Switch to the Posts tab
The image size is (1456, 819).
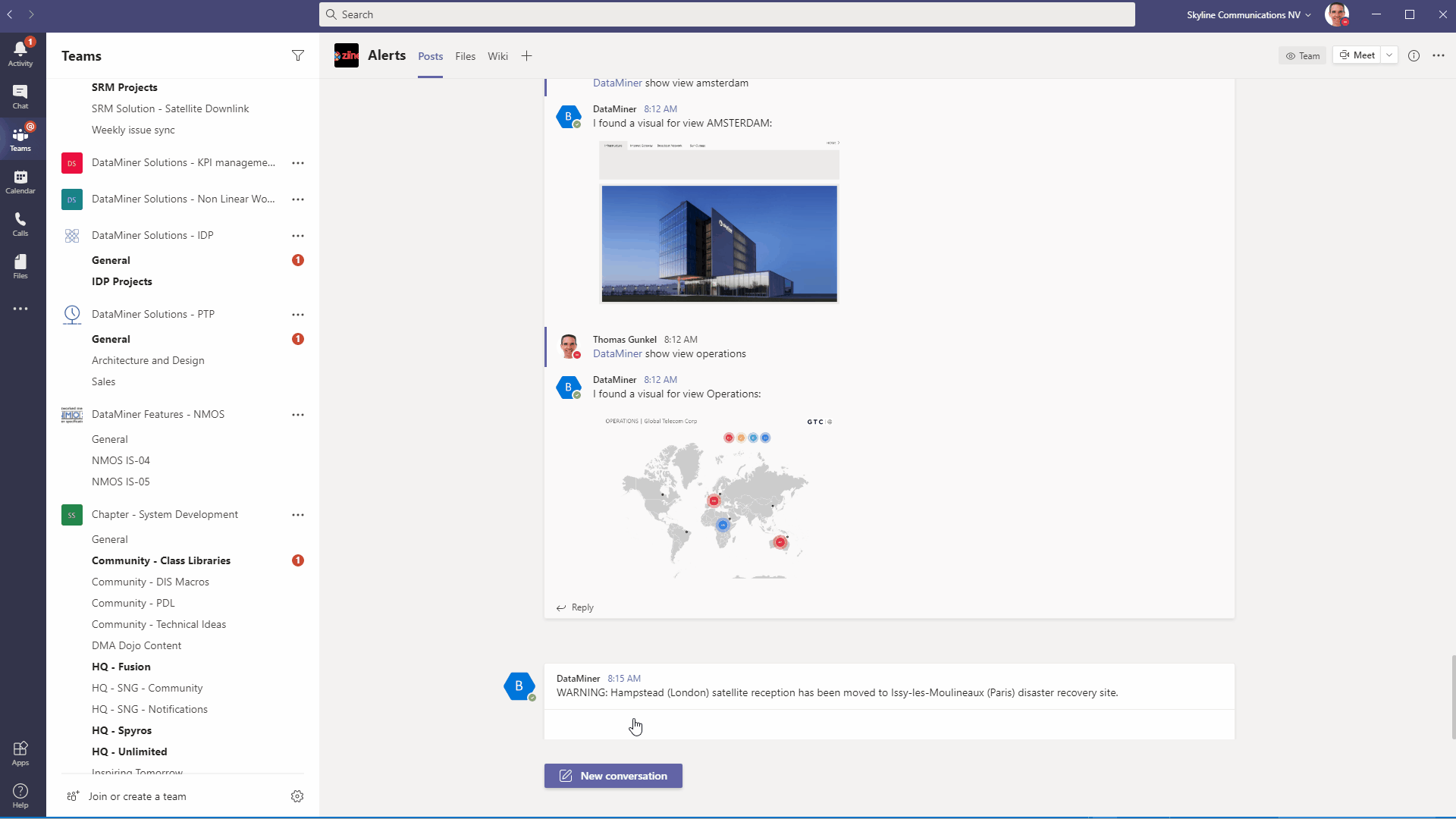(x=430, y=56)
